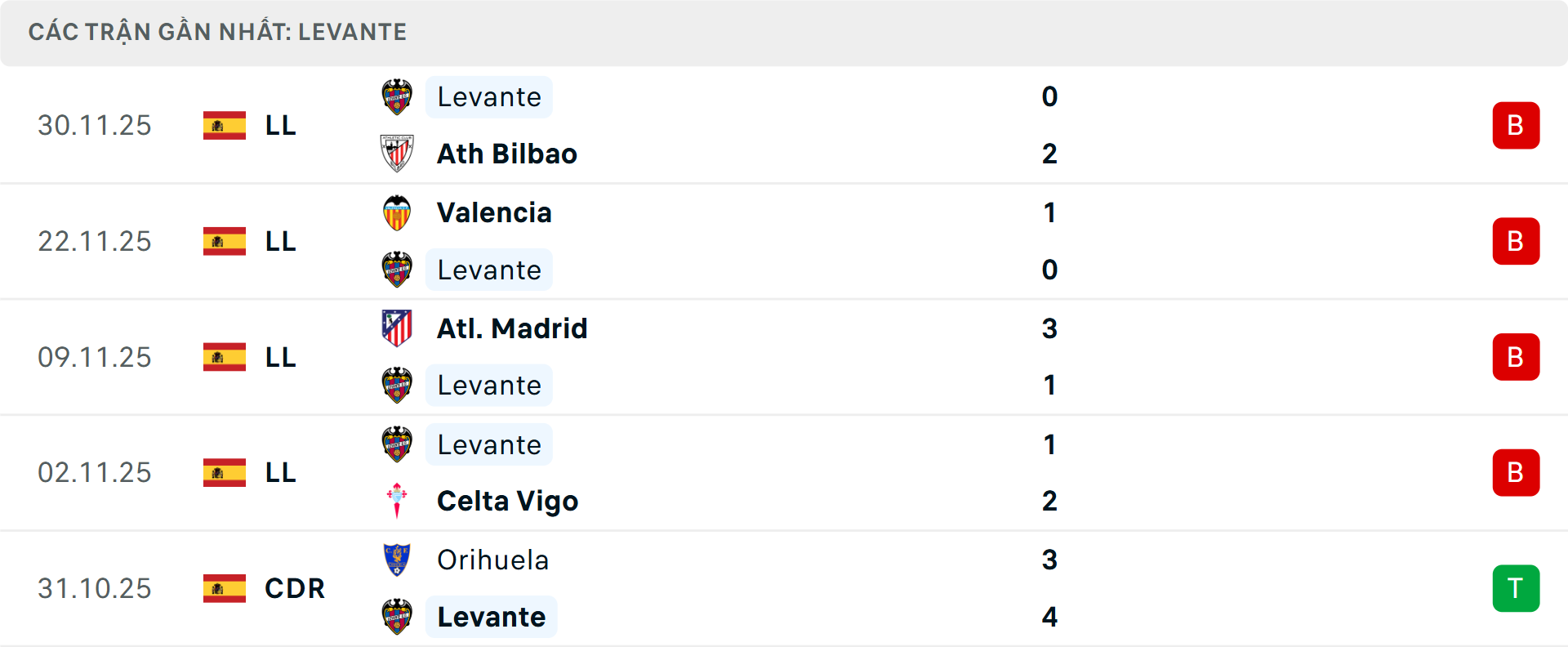Click green T result badge for Orihuela match
Screen dimensions: 1568x647
tap(1516, 588)
